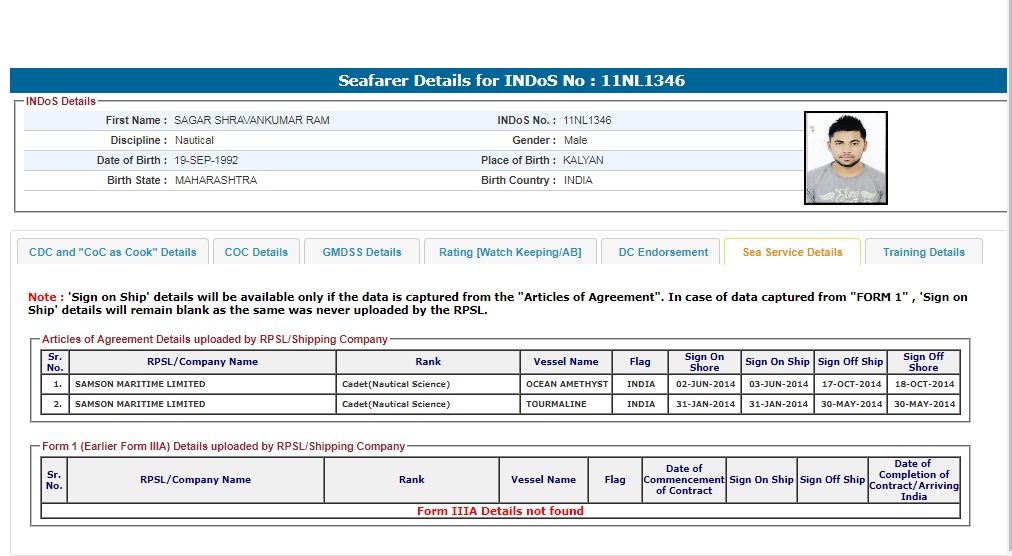This screenshot has height=556, width=1012.
Task: Click the TOURMALINE vessel name cell
Action: 556,404
